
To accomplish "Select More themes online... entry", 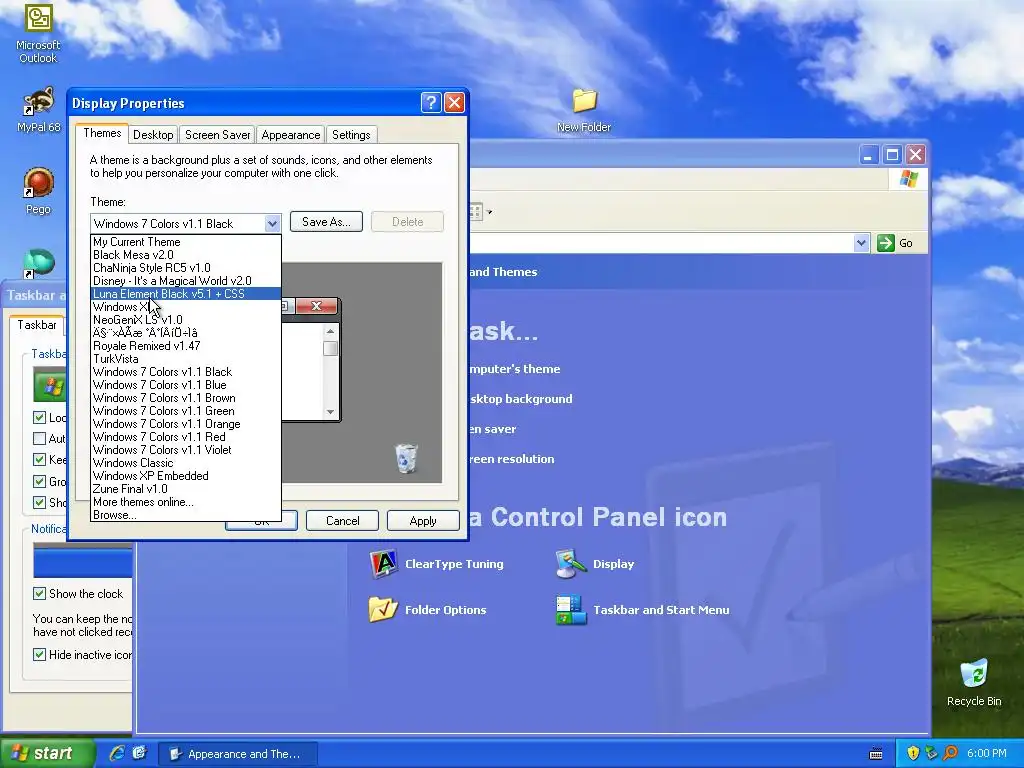I will click(185, 502).
